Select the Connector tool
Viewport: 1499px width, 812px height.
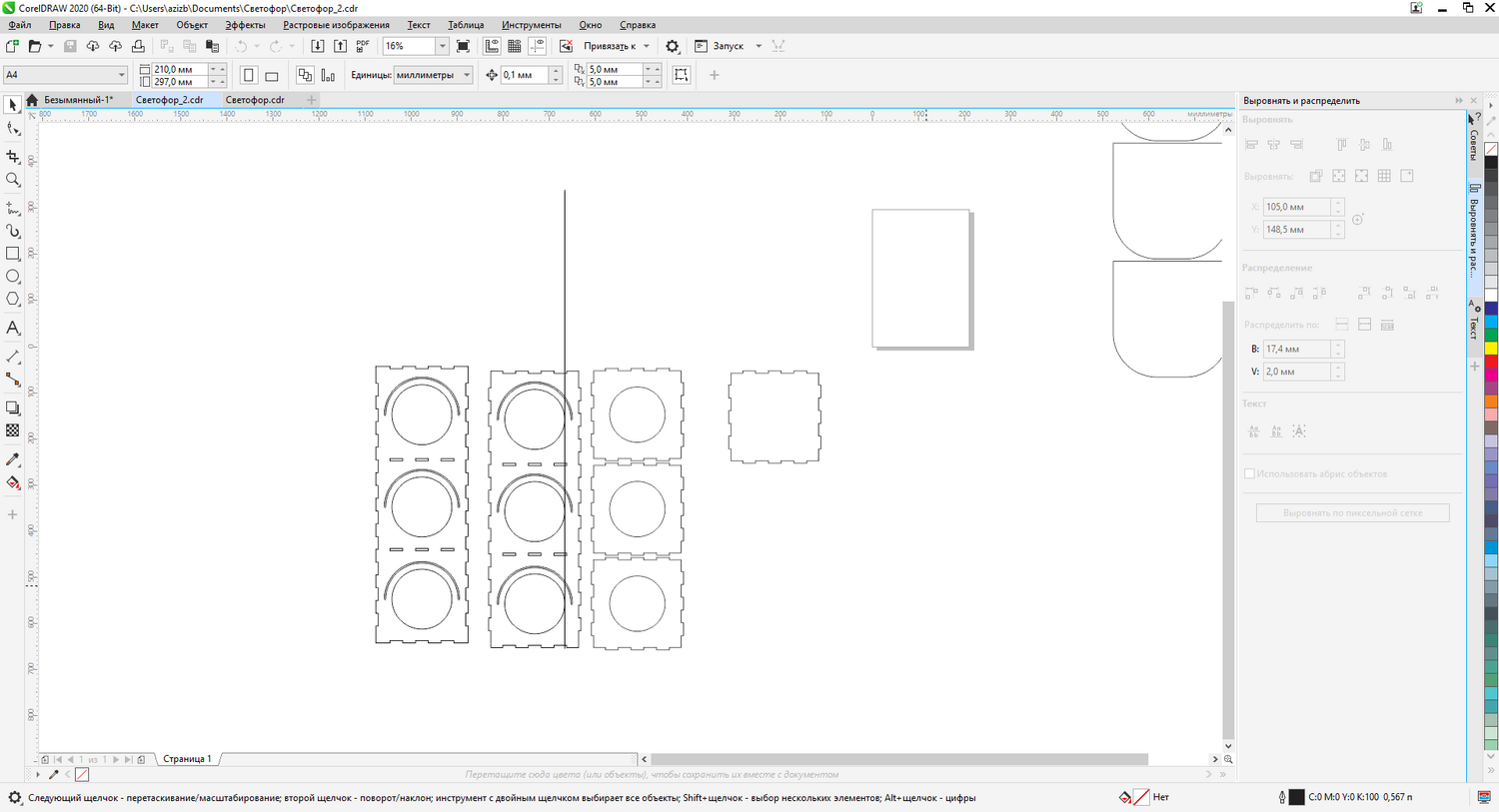pos(13,380)
